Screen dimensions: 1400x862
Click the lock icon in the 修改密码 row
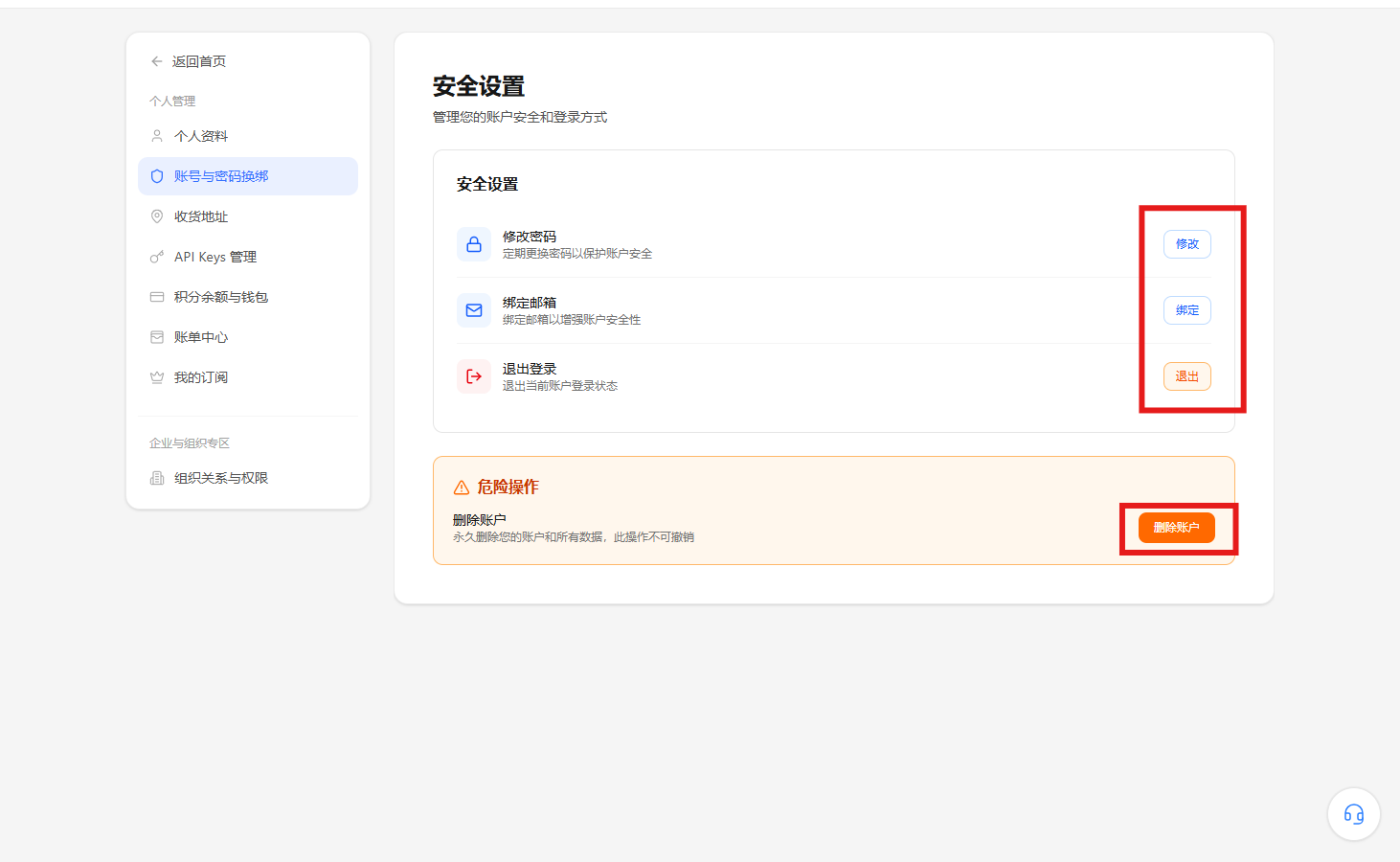click(x=474, y=244)
